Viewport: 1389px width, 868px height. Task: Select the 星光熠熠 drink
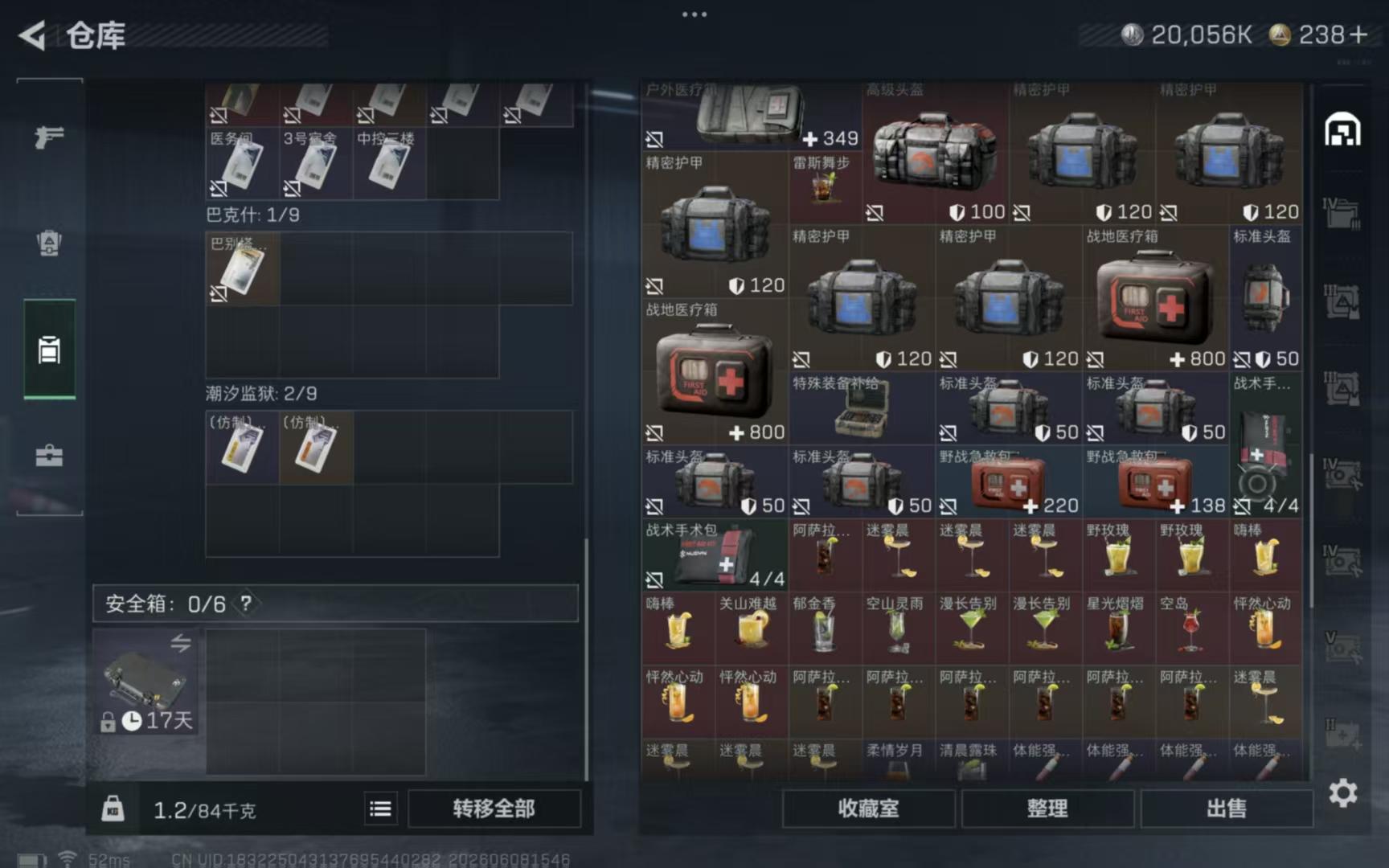[1119, 628]
